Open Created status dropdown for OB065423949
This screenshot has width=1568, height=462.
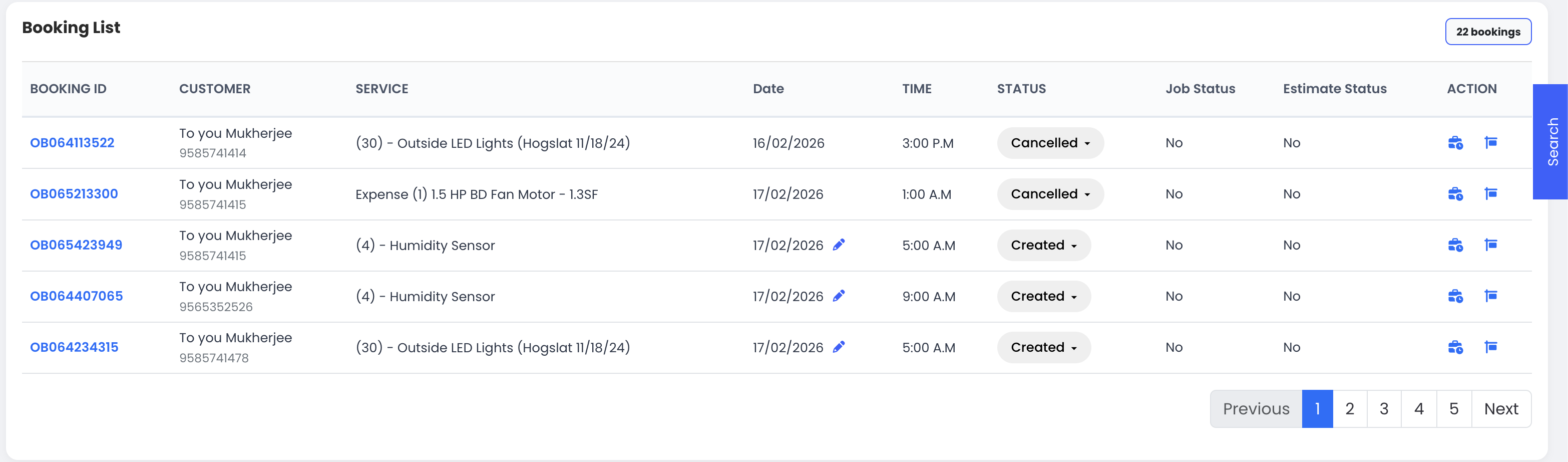click(x=1043, y=245)
